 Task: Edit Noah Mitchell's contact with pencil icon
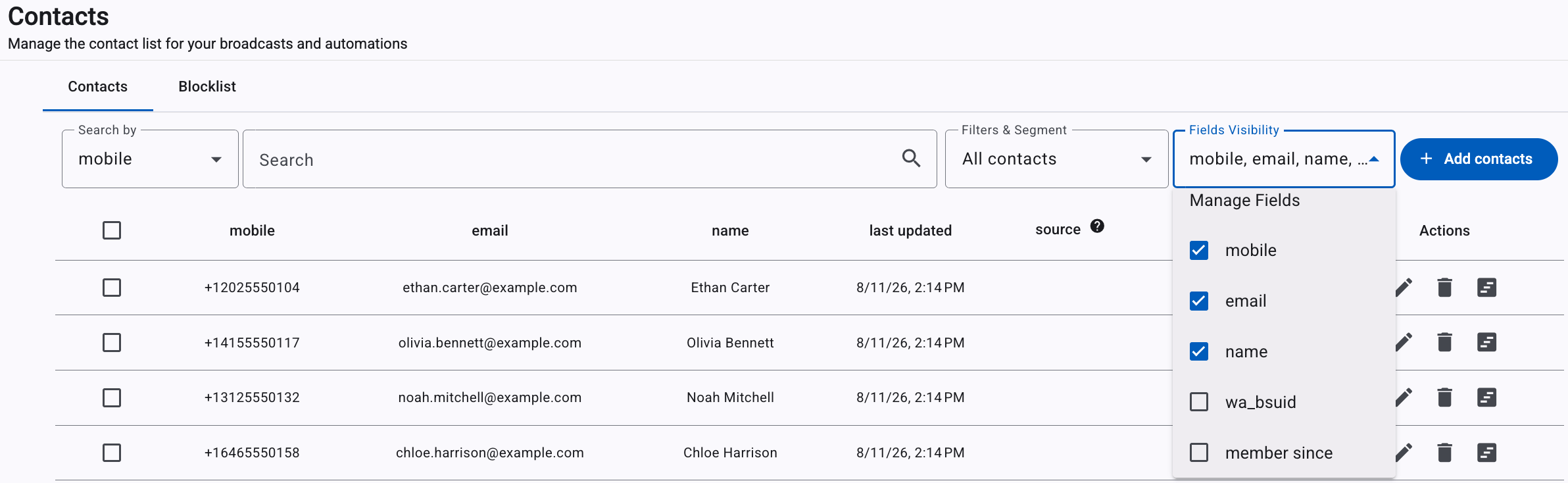click(x=1404, y=397)
